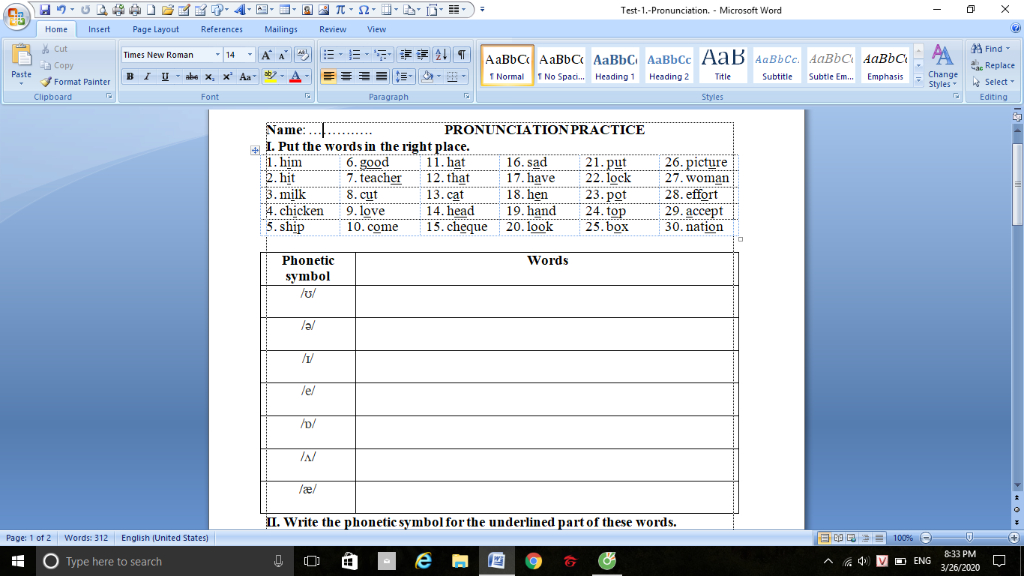Viewport: 1024px width, 576px height.
Task: Open the font name dropdown
Action: pos(217,55)
